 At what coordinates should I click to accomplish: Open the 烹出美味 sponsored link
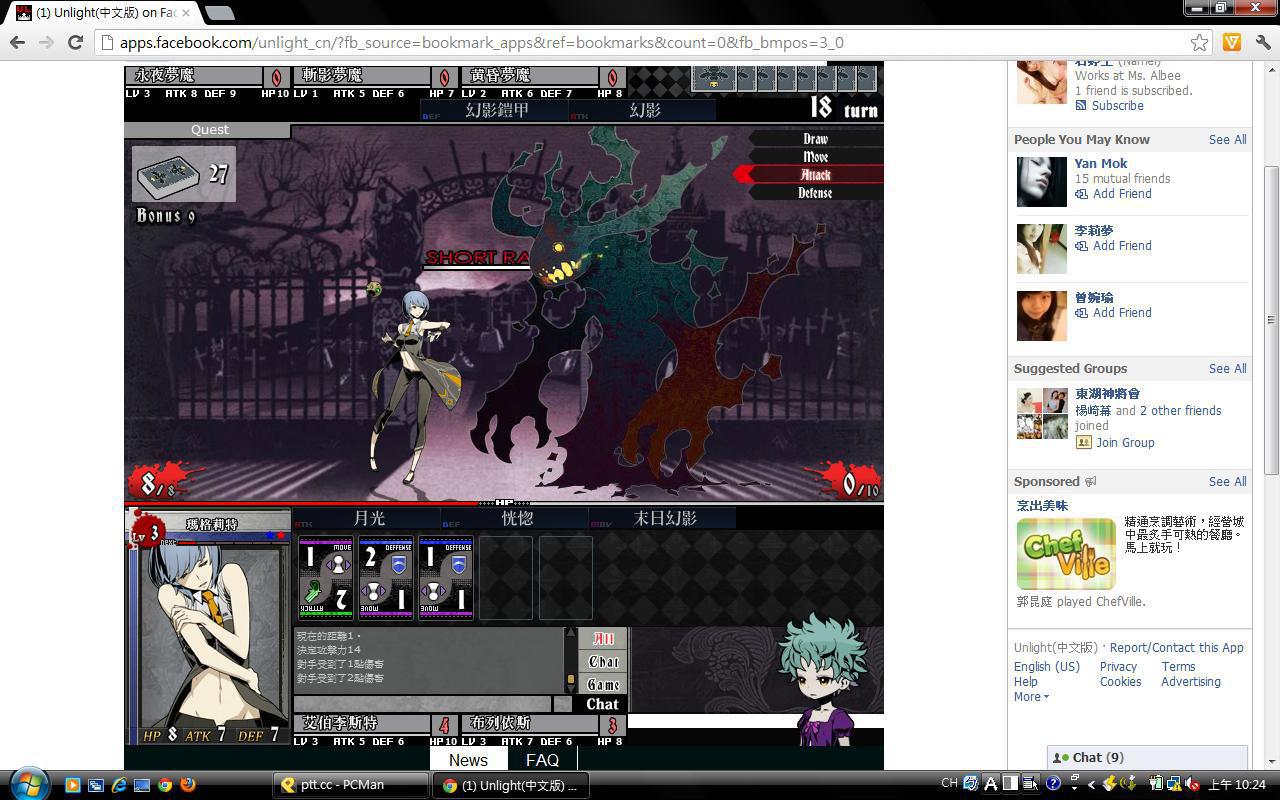(1042, 506)
